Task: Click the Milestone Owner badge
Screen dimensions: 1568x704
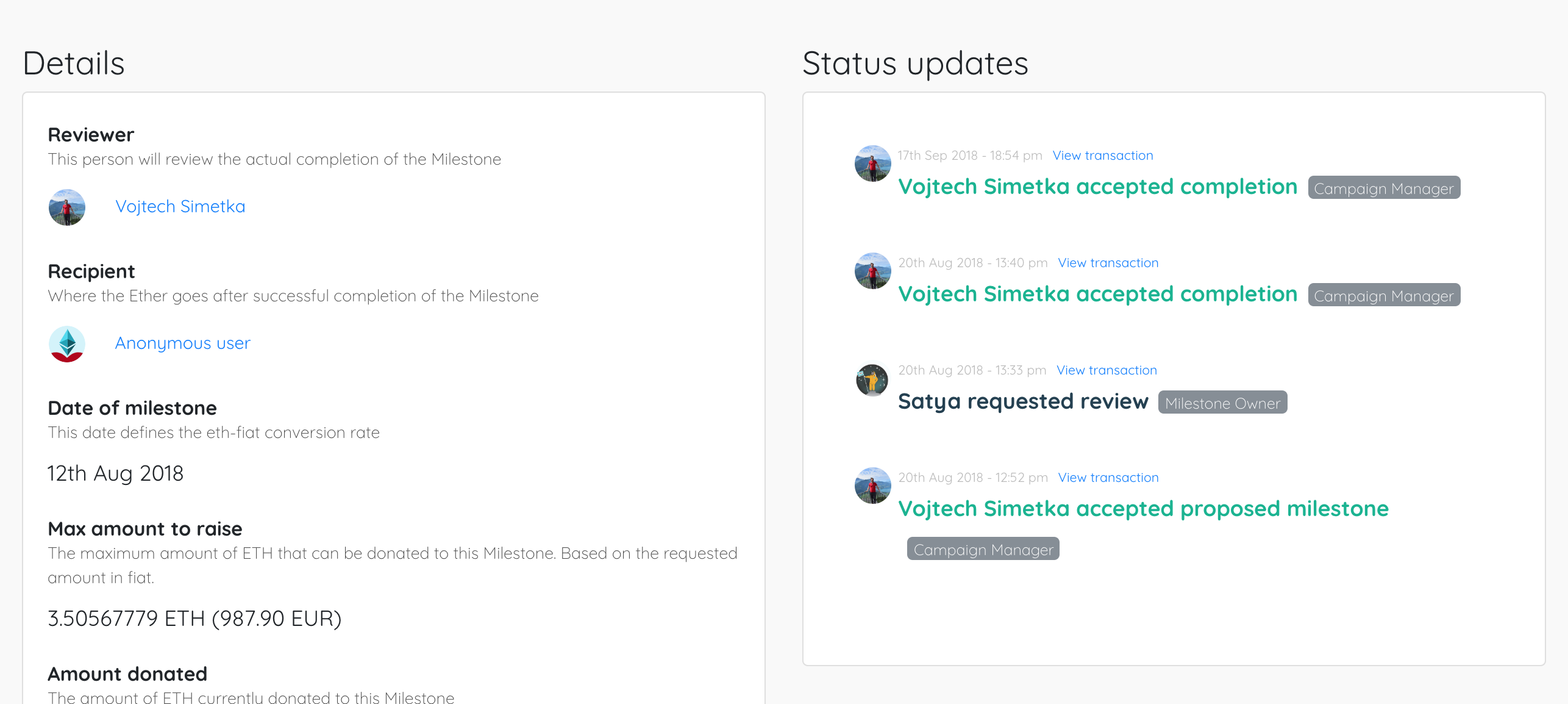Action: click(1222, 403)
